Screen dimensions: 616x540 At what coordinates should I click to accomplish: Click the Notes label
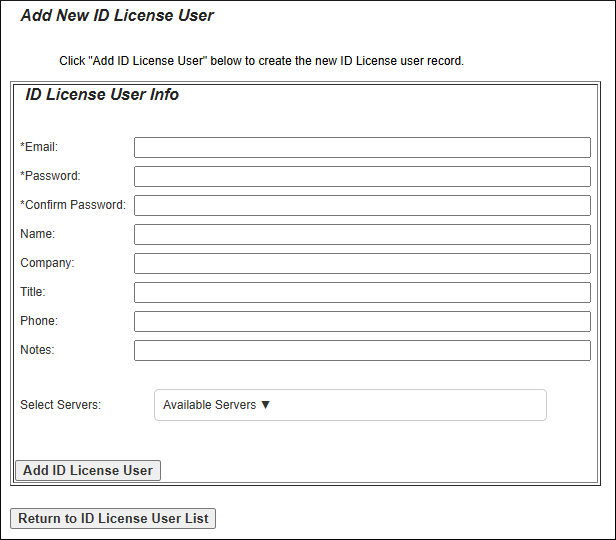[x=37, y=350]
